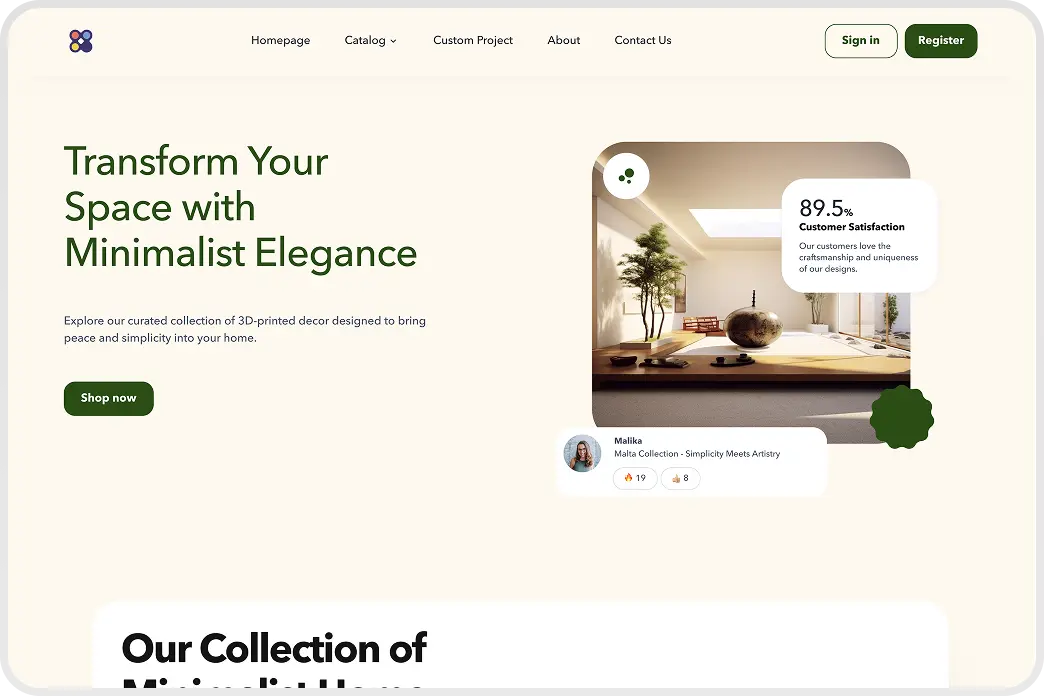Click Malika's avatar photo
Screen dimensions: 1044x696
pos(583,454)
